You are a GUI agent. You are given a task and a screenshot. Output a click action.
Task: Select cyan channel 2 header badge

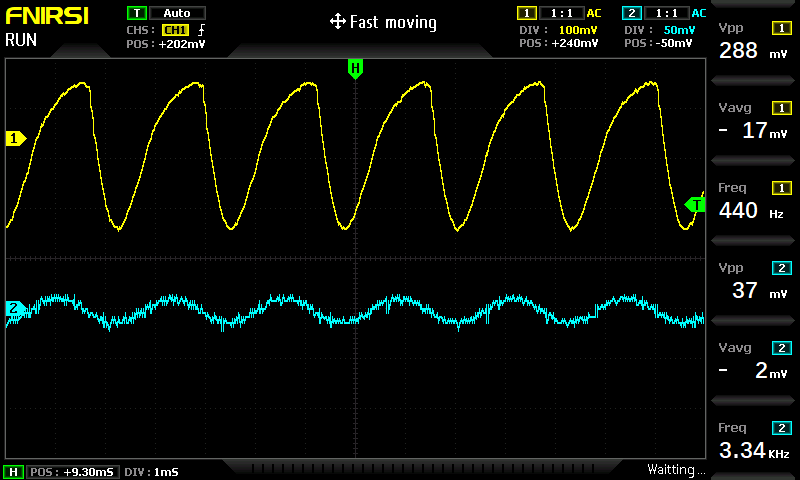[632, 13]
